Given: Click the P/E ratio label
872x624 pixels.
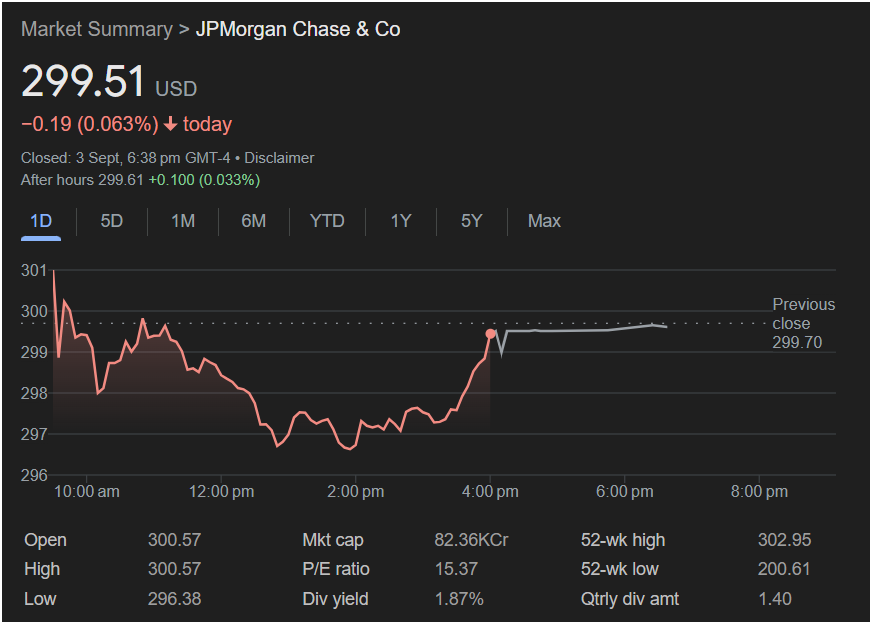Looking at the screenshot, I should (336, 569).
